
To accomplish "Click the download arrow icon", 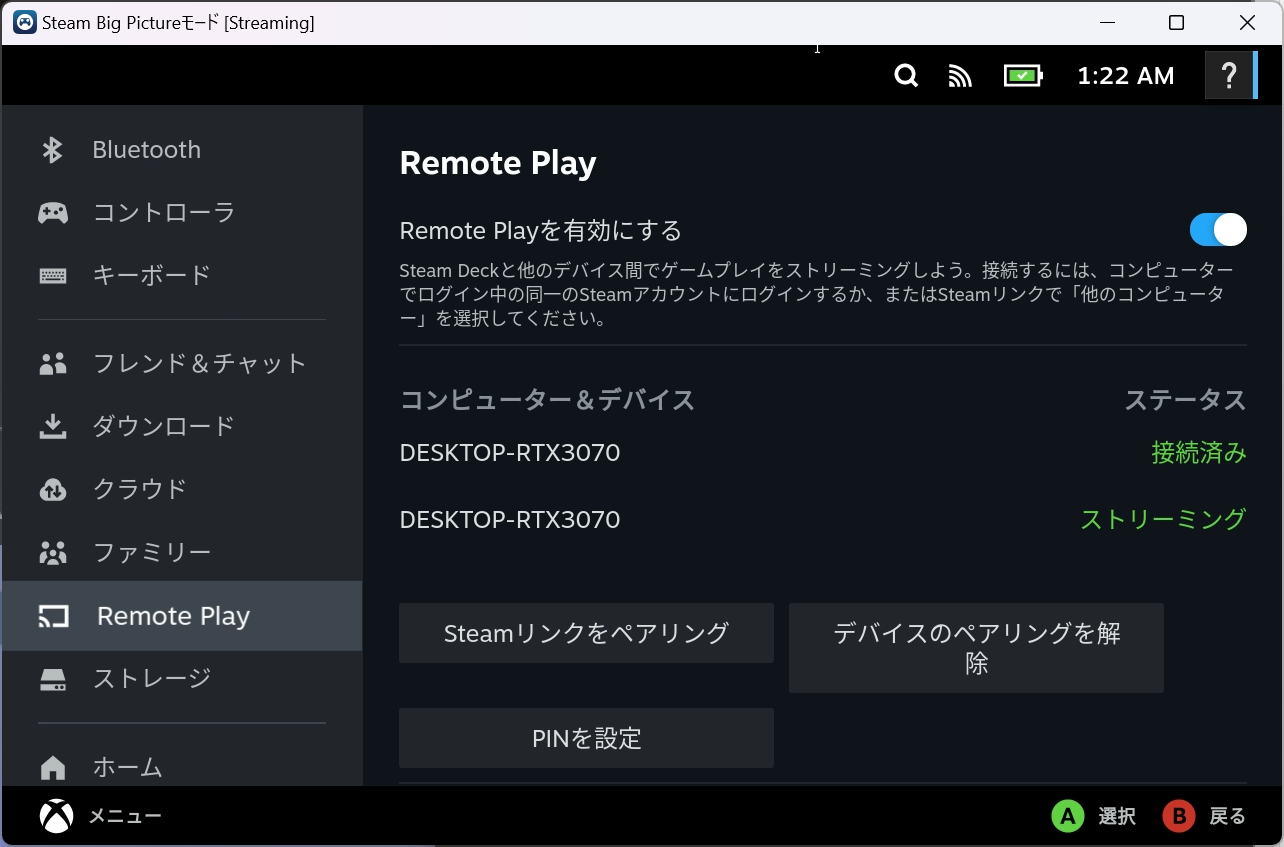I will pyautogui.click(x=53, y=426).
